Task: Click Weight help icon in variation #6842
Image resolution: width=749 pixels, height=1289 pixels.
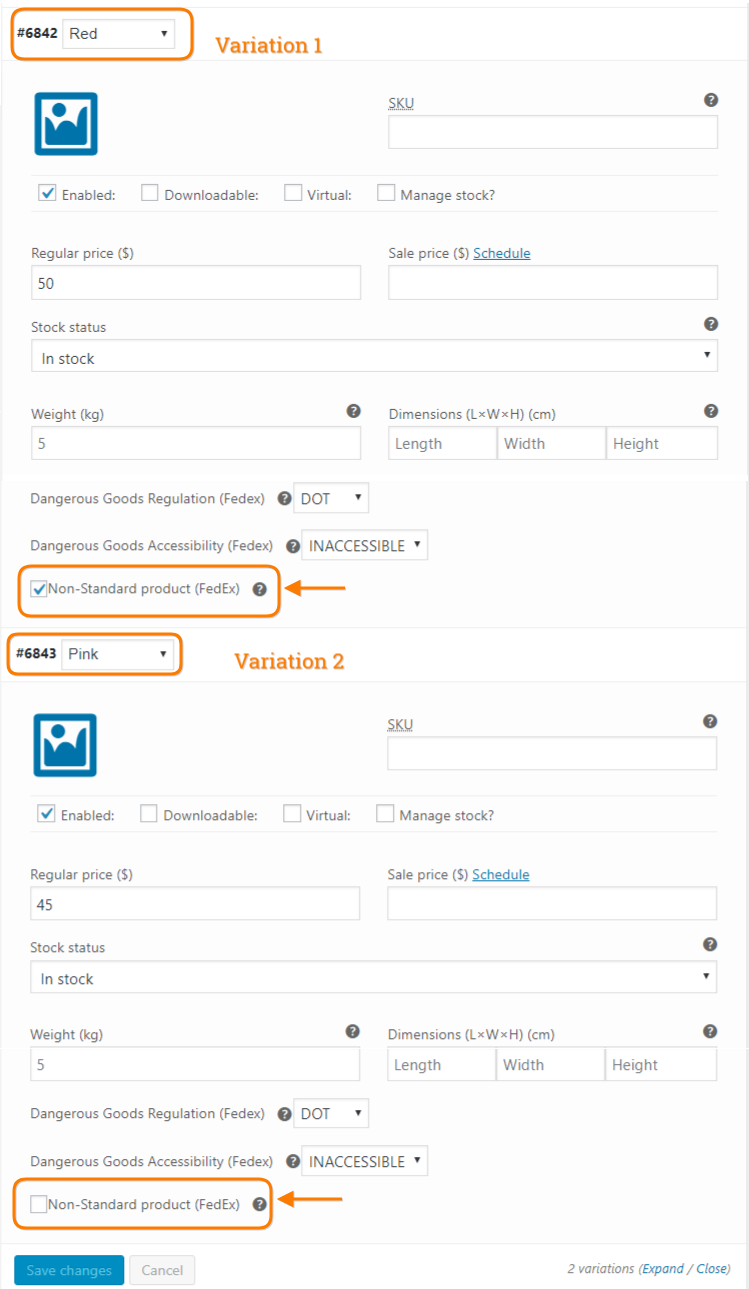Action: (353, 411)
